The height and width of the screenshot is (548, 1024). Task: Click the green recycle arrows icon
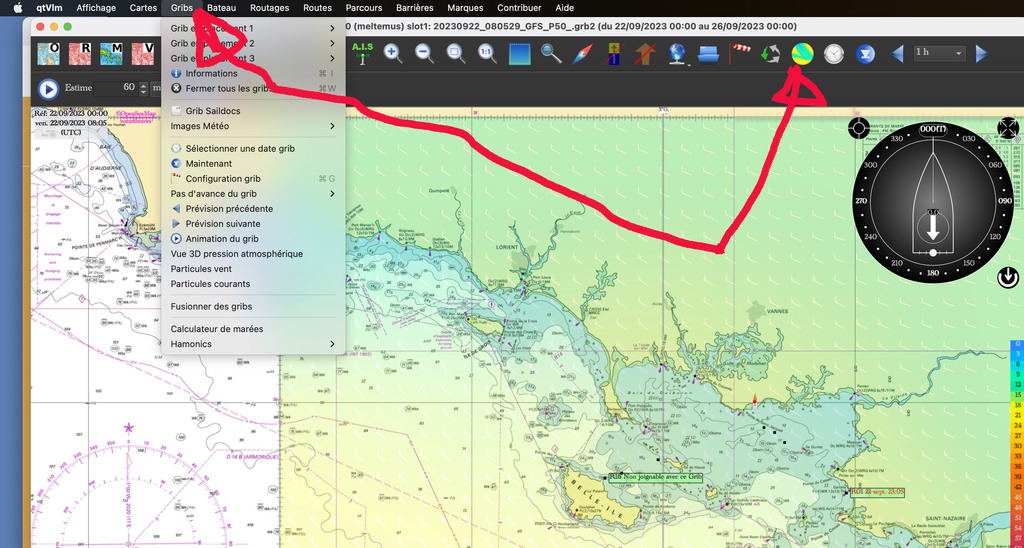pos(771,54)
